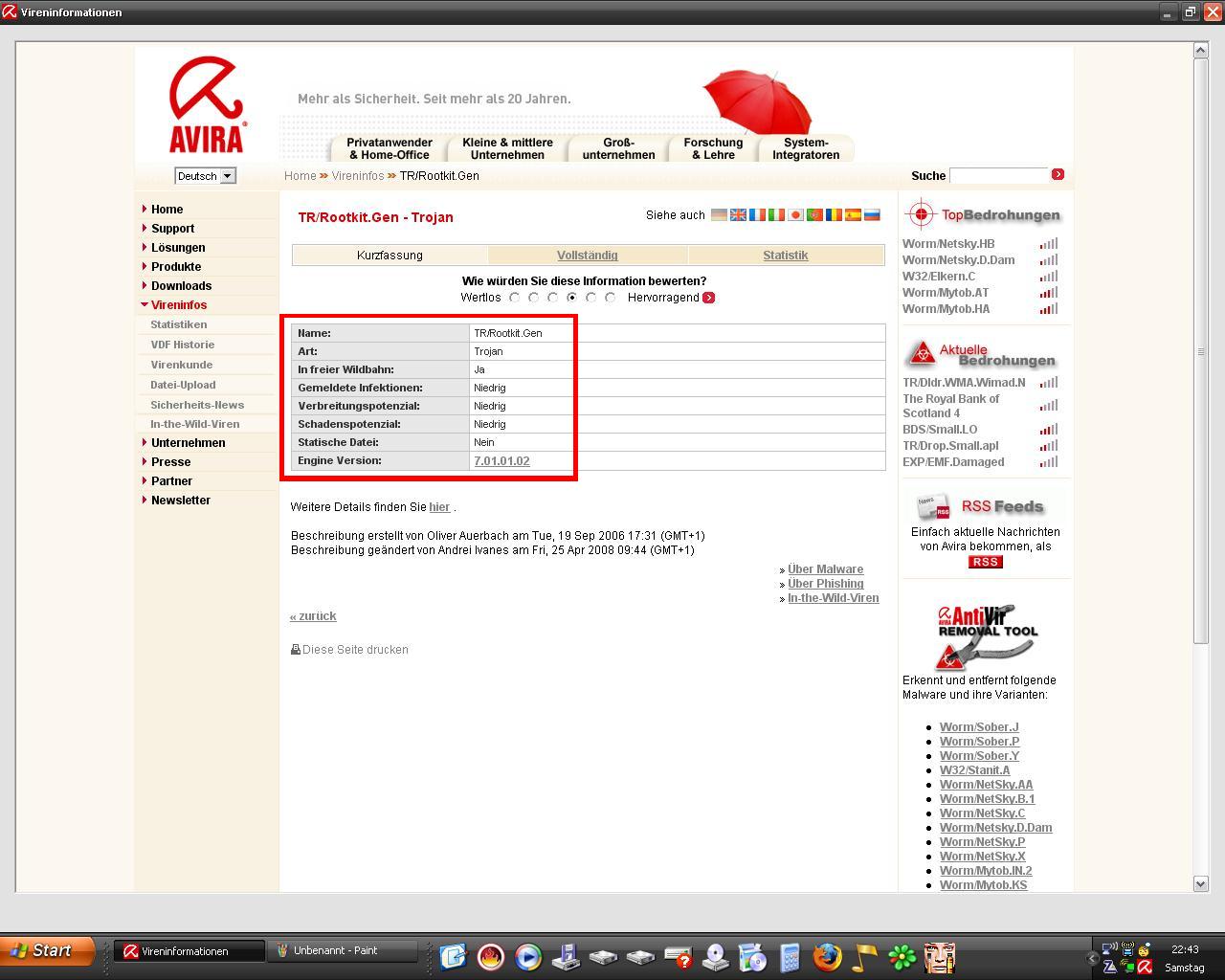Click the selected fourth rating radio

point(572,298)
